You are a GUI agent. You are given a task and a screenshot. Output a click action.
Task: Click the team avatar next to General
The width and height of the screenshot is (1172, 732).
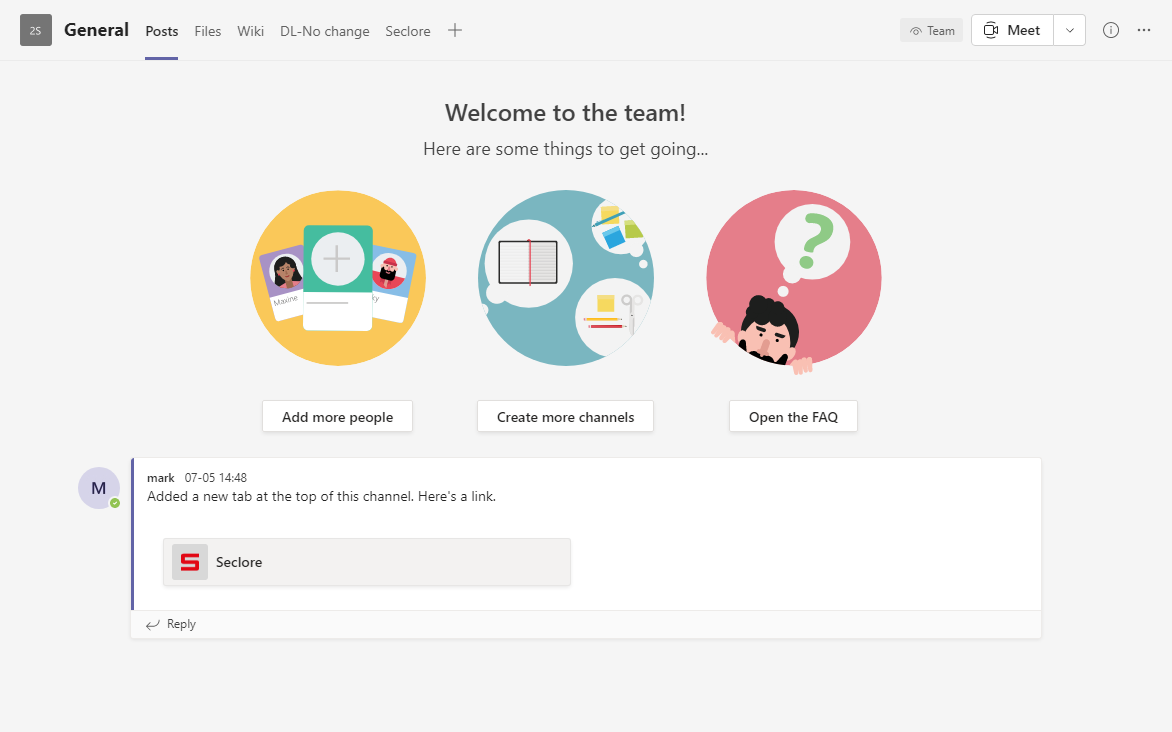35,30
